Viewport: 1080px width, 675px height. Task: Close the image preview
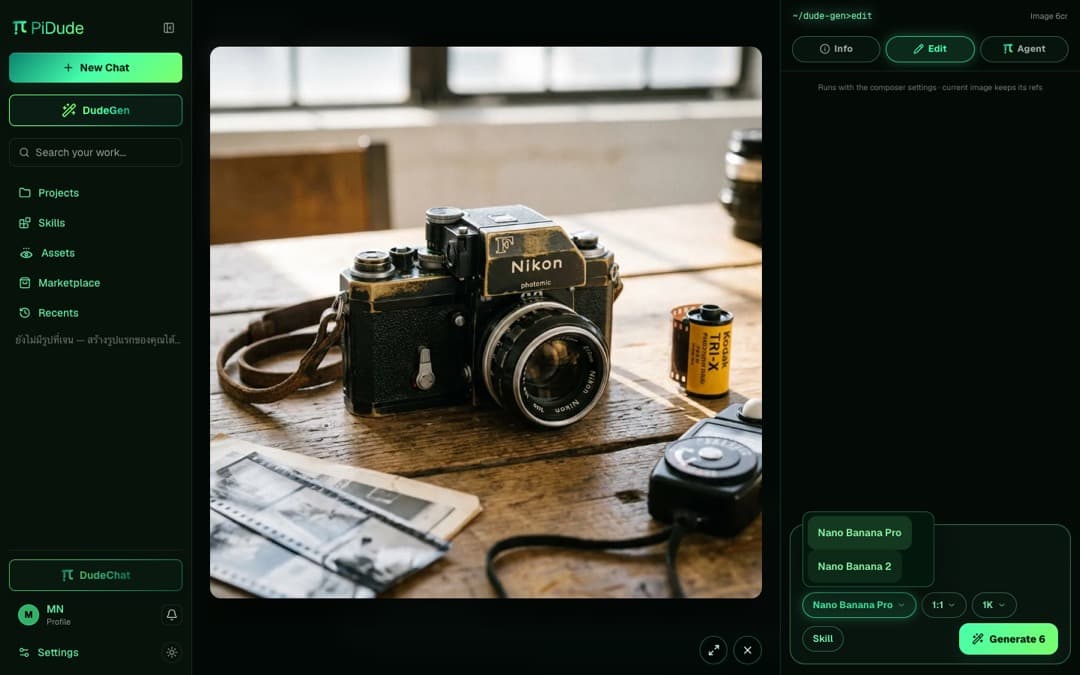point(747,650)
